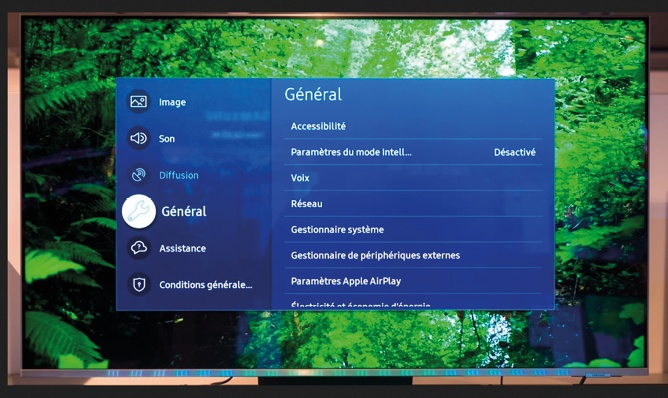Click the Son speaker icon
668x398 pixels.
[138, 138]
